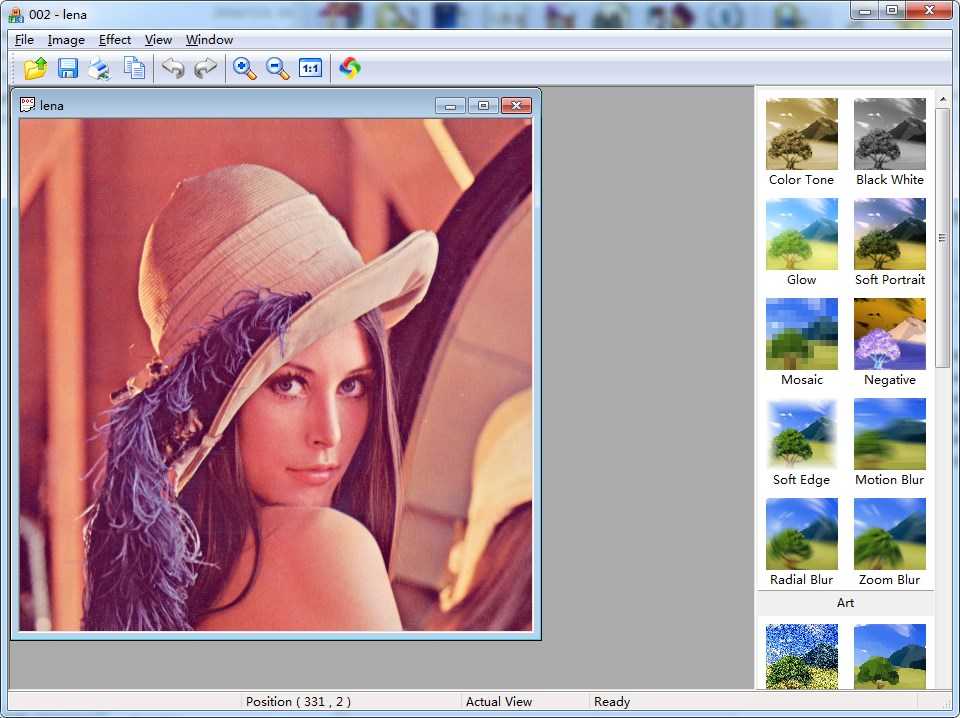Redo action with right arrow

click(206, 68)
